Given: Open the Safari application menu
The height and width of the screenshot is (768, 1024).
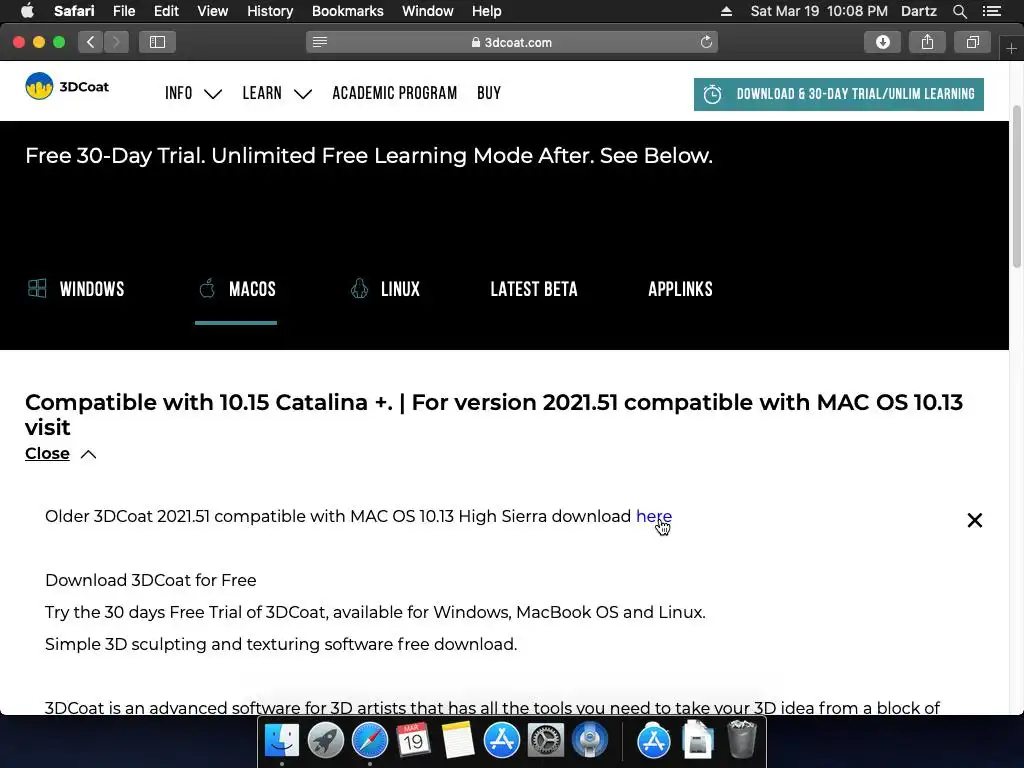Looking at the screenshot, I should [x=74, y=11].
